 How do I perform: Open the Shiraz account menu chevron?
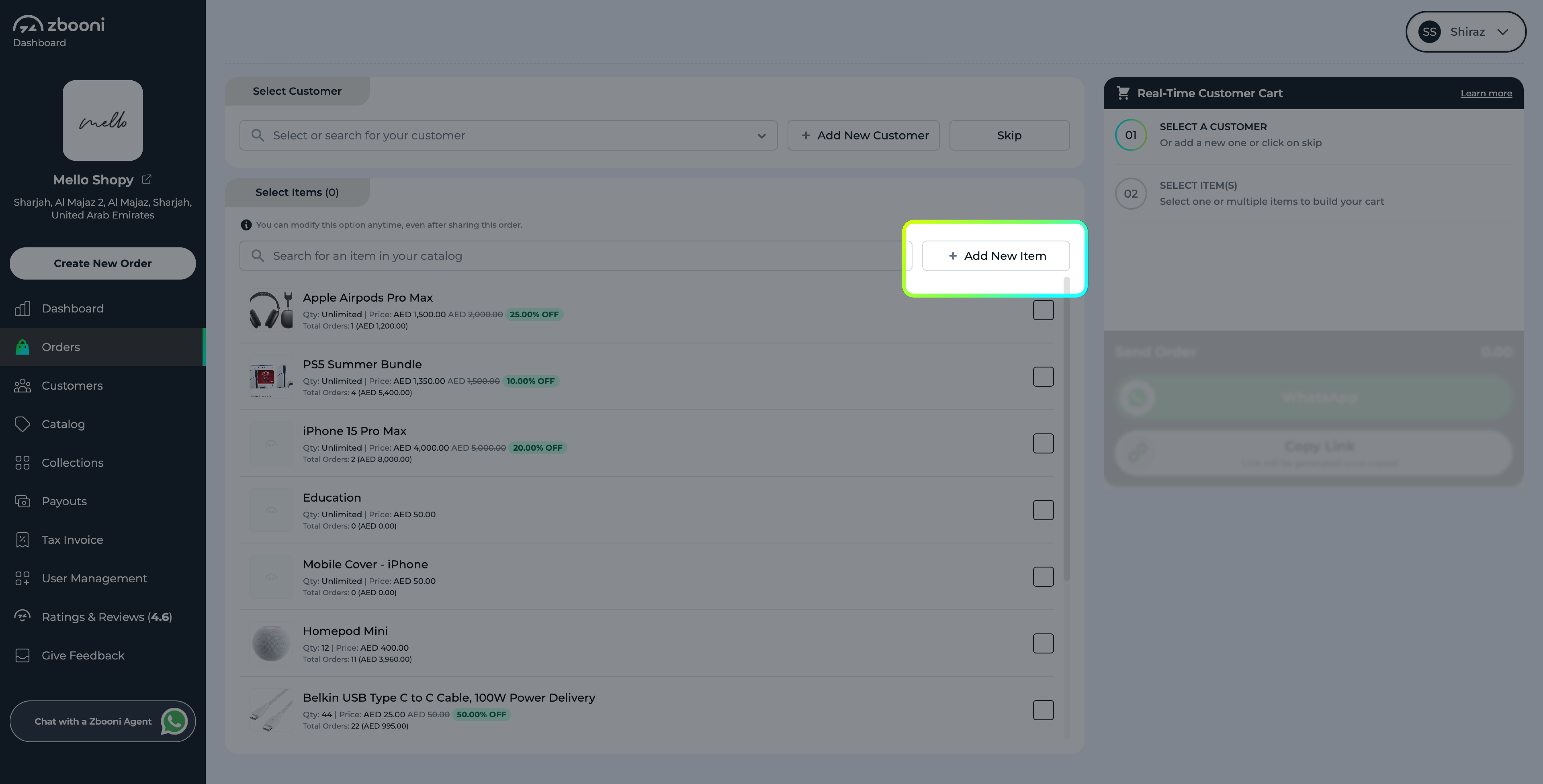[x=1502, y=32]
